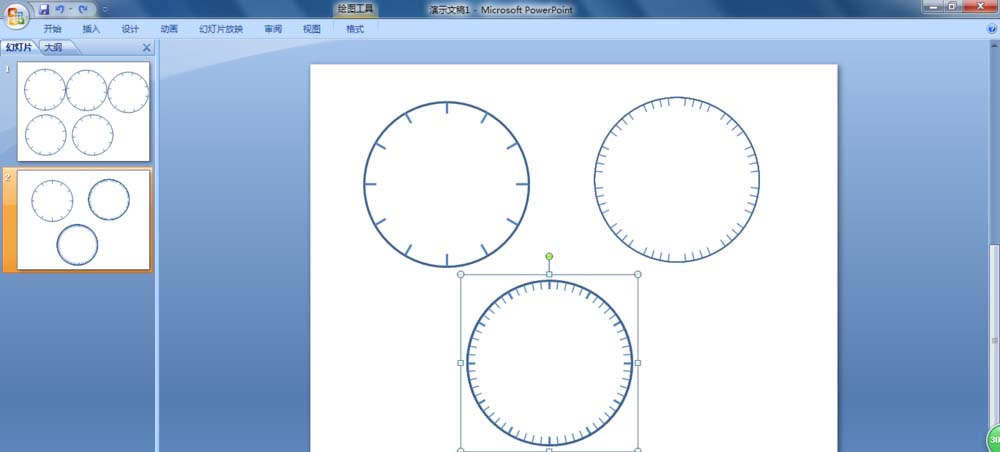Open the Office button menu
1000x452 pixels.
(17, 15)
